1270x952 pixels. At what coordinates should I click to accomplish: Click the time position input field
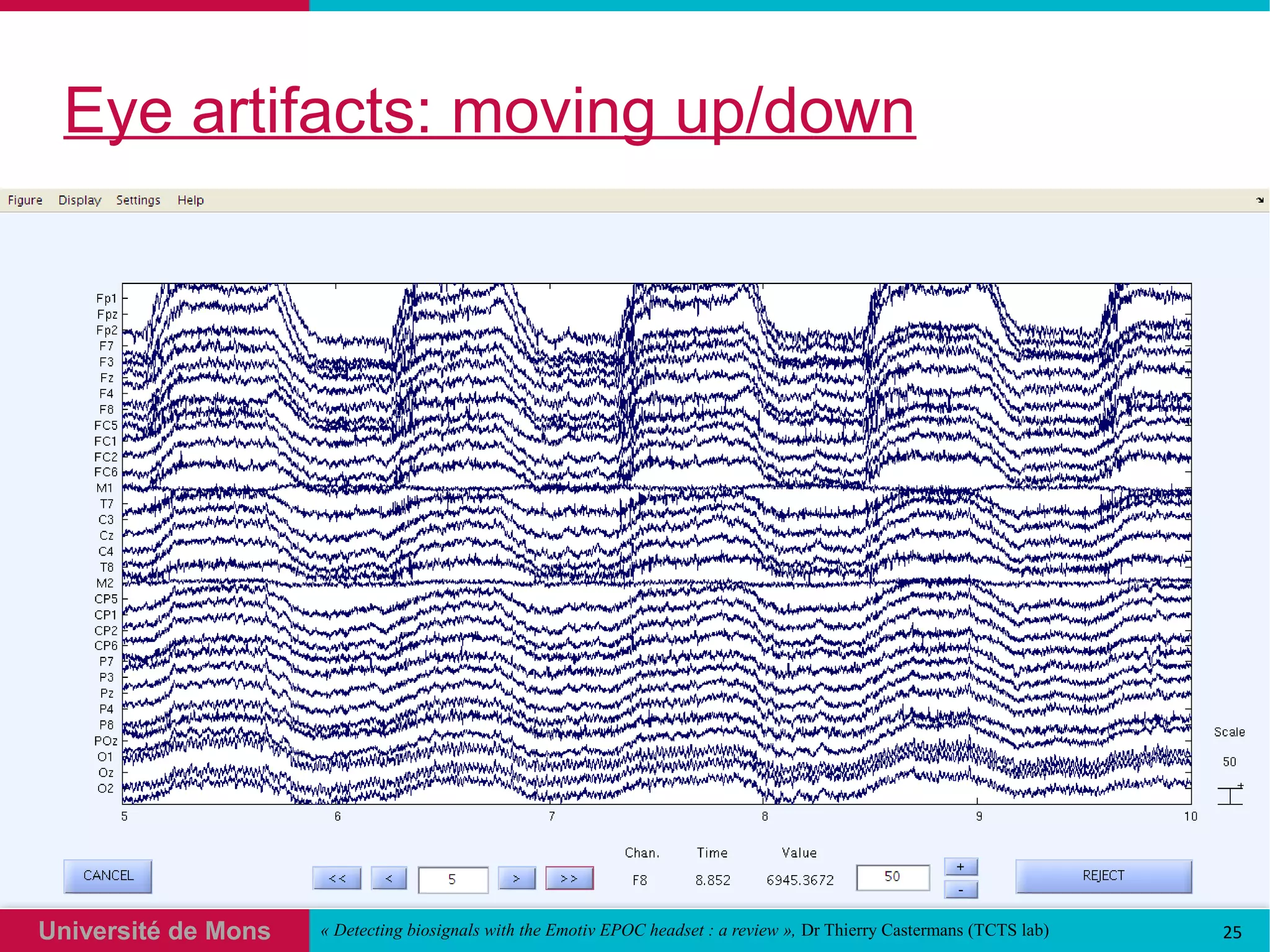[x=453, y=879]
